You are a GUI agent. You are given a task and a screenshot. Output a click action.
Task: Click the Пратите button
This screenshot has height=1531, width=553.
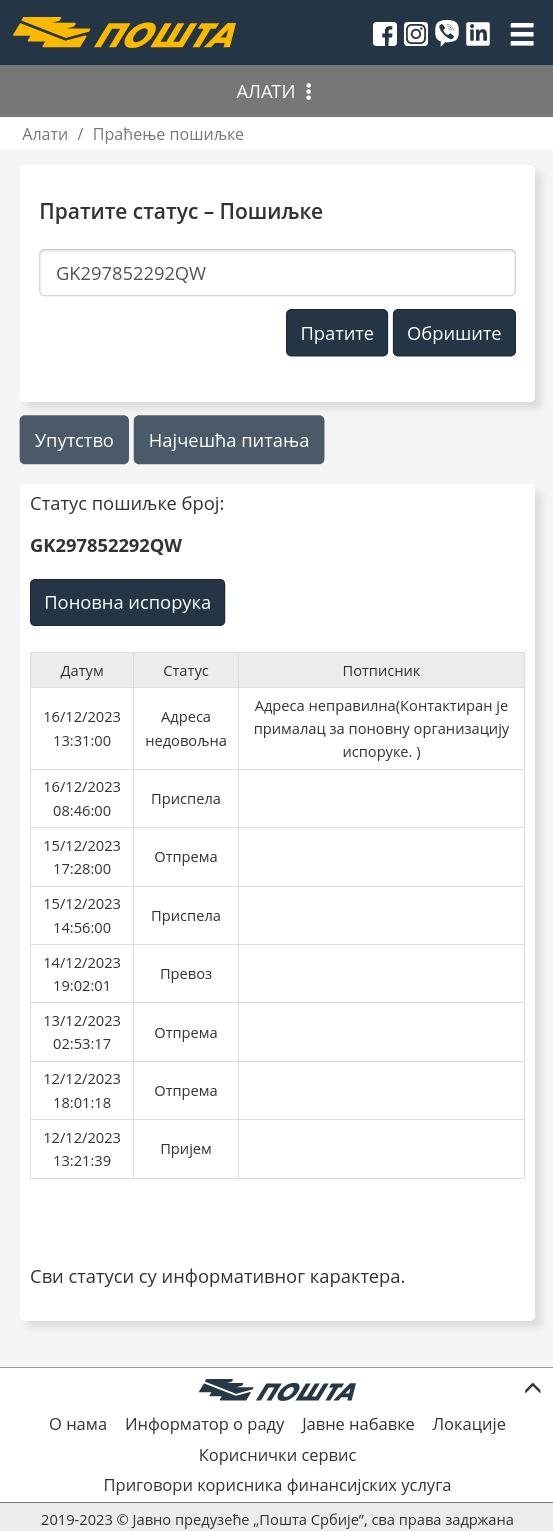tap(337, 333)
